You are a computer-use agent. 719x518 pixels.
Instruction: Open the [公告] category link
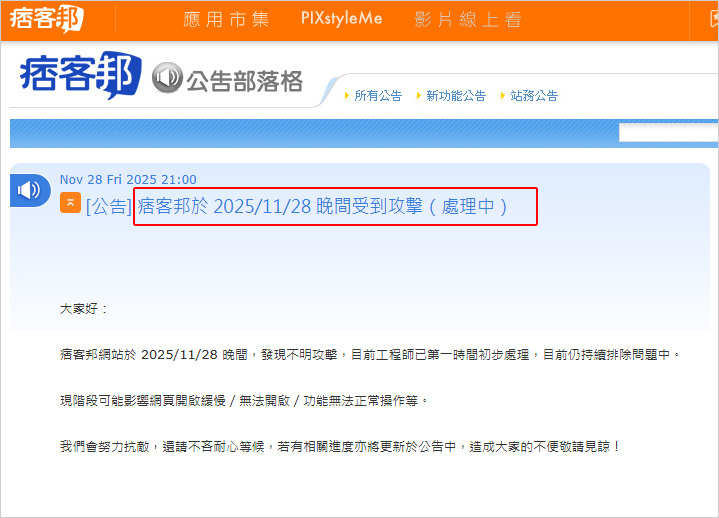[109, 207]
